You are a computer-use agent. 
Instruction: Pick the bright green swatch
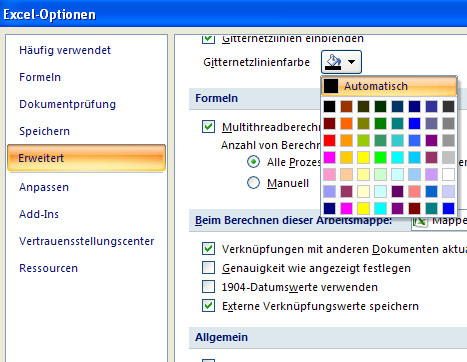380,157
